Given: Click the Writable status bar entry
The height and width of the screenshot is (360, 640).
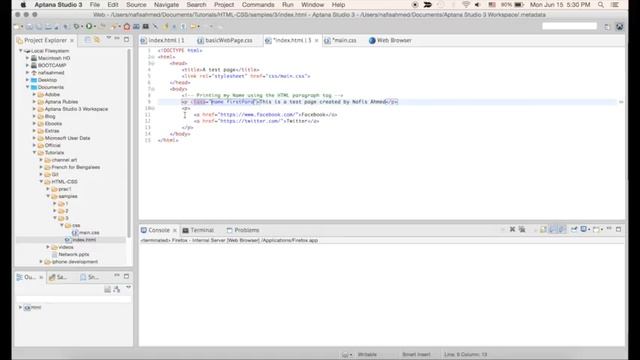Looking at the screenshot, I should point(367,354).
